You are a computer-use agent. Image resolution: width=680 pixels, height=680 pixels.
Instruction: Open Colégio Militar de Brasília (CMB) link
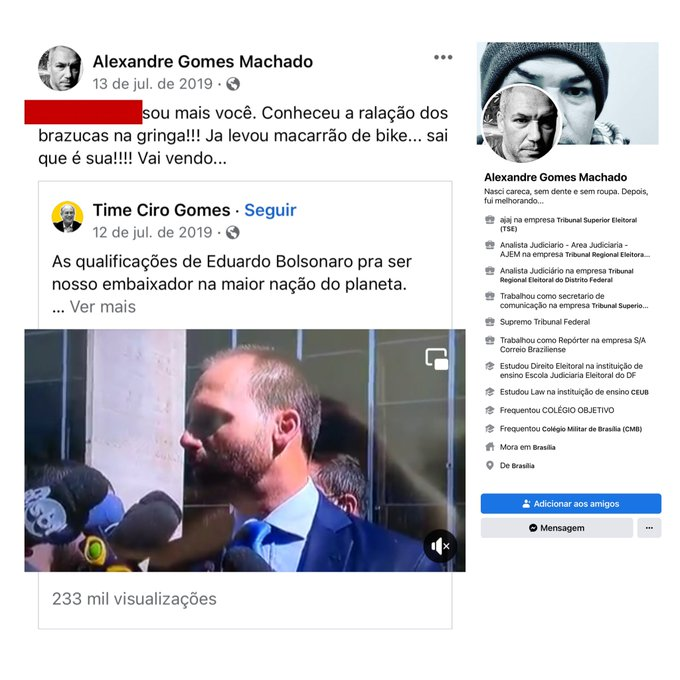tap(592, 429)
